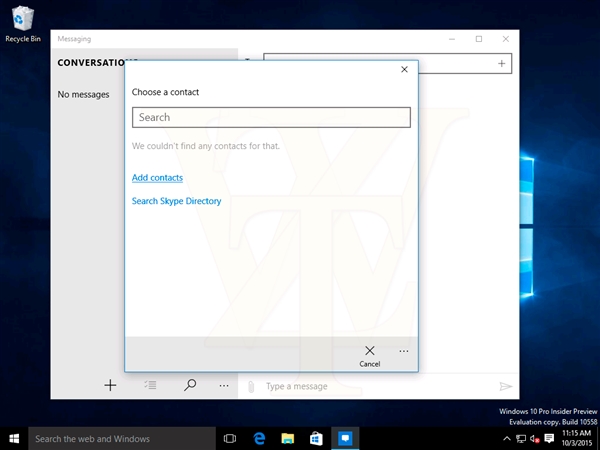The height and width of the screenshot is (450, 600).
Task: Show hidden system tray icons chevron
Action: pos(509,439)
